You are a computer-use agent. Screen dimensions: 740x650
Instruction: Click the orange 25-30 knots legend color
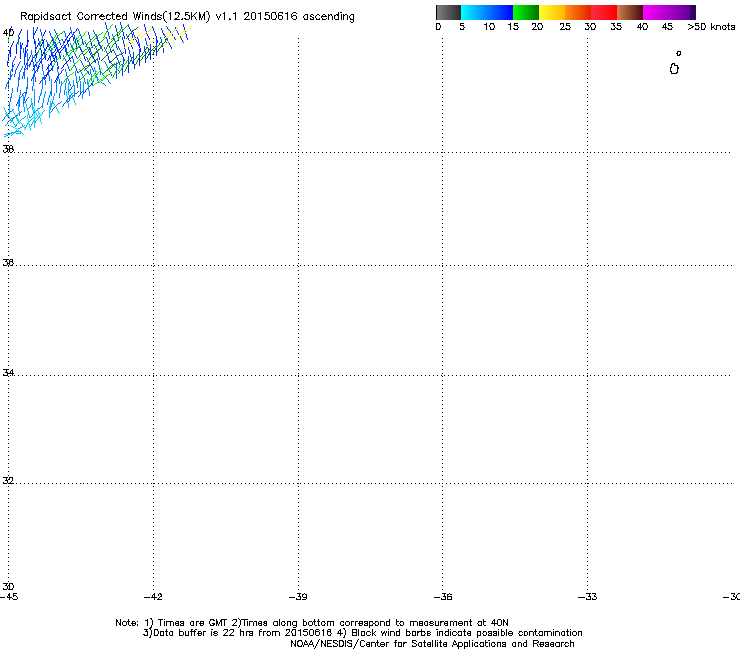(x=578, y=12)
